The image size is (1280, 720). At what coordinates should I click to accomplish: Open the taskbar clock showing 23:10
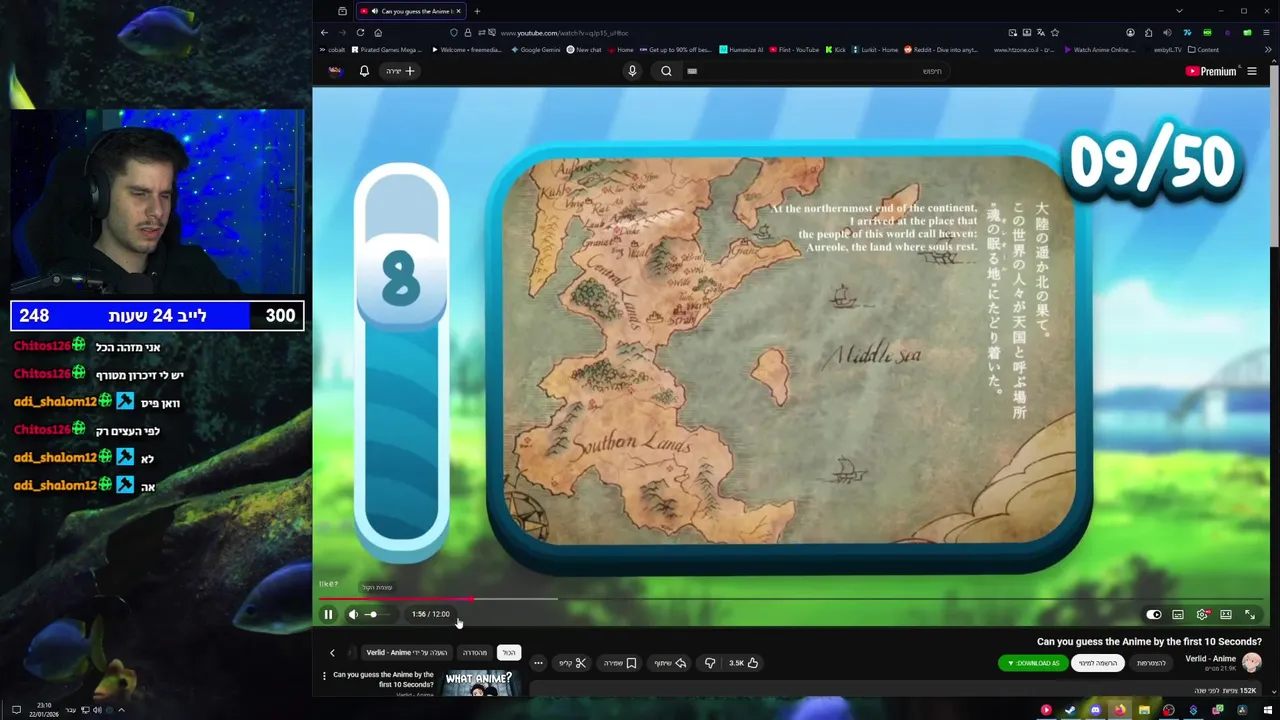[x=44, y=710]
